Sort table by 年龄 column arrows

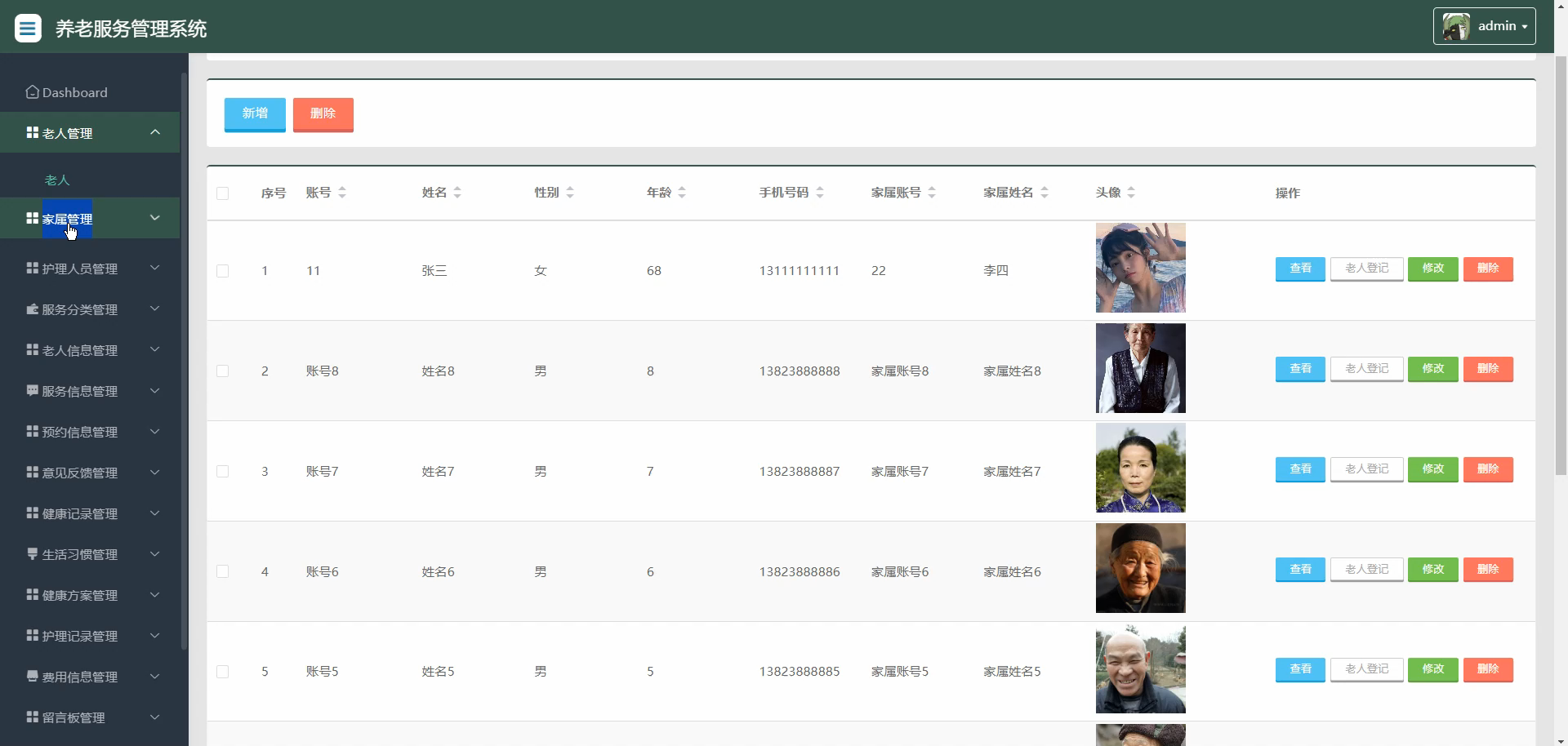682,193
